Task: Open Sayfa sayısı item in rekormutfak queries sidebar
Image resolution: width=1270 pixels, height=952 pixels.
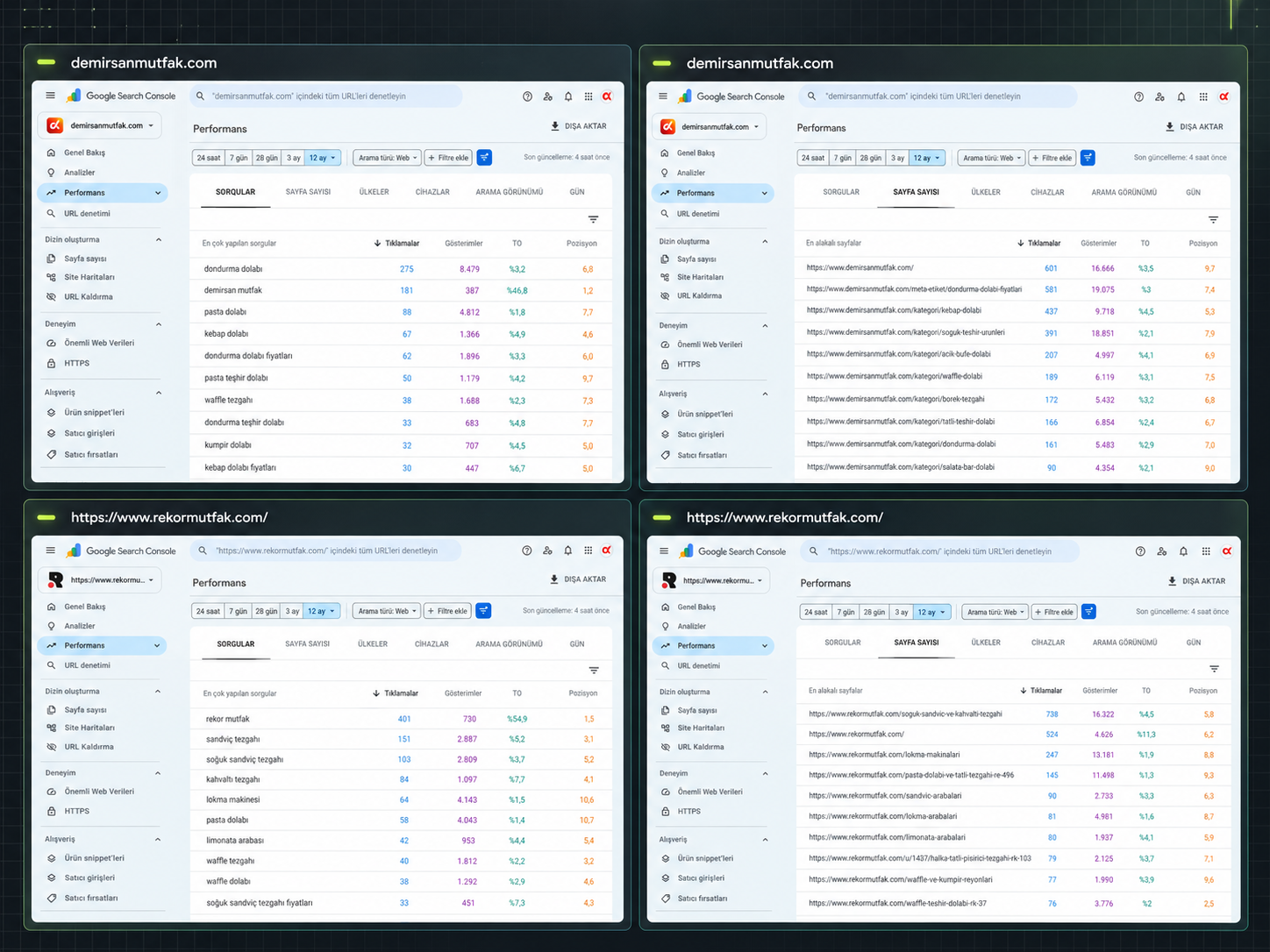Action: coord(86,710)
